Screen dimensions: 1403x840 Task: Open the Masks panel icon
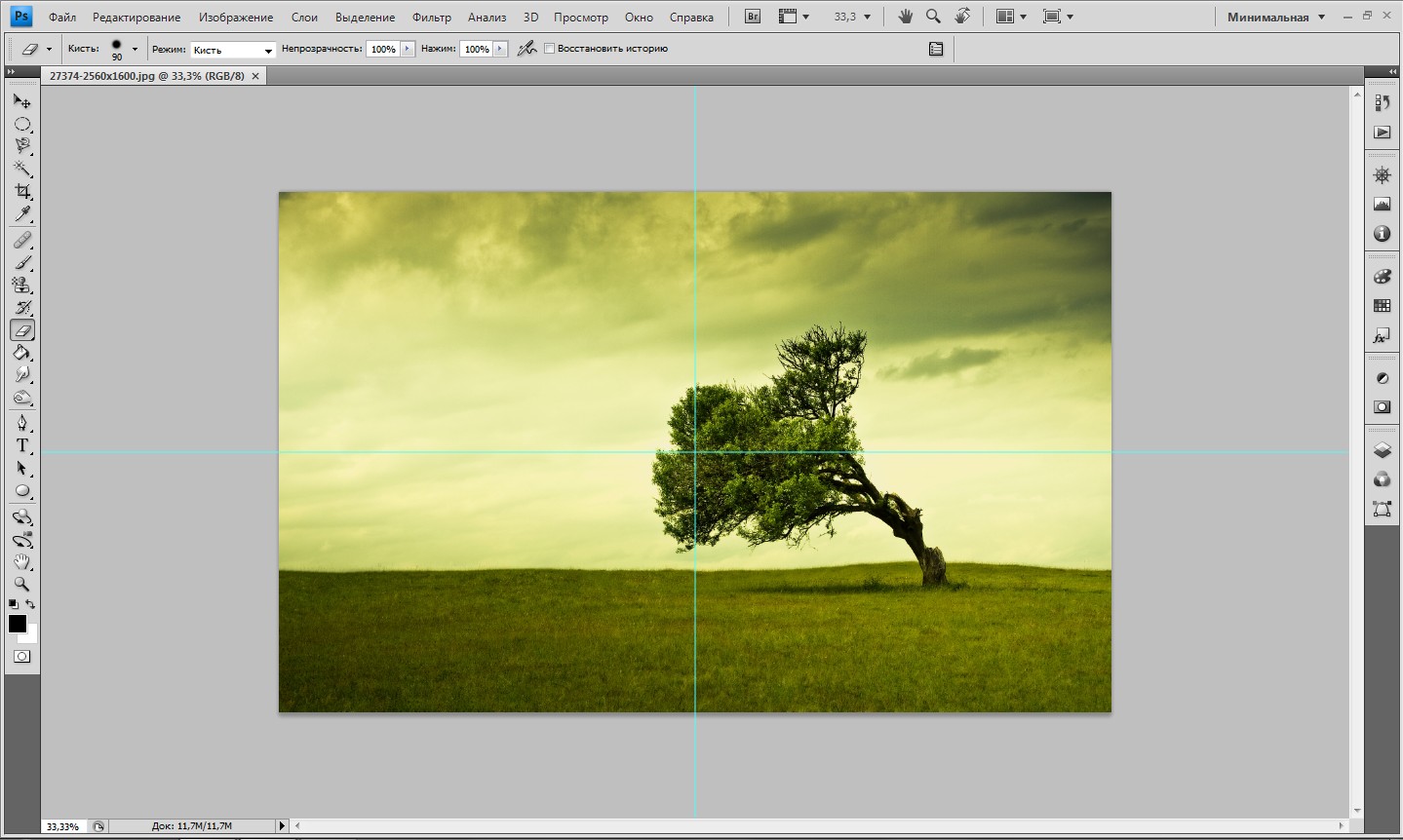1382,407
